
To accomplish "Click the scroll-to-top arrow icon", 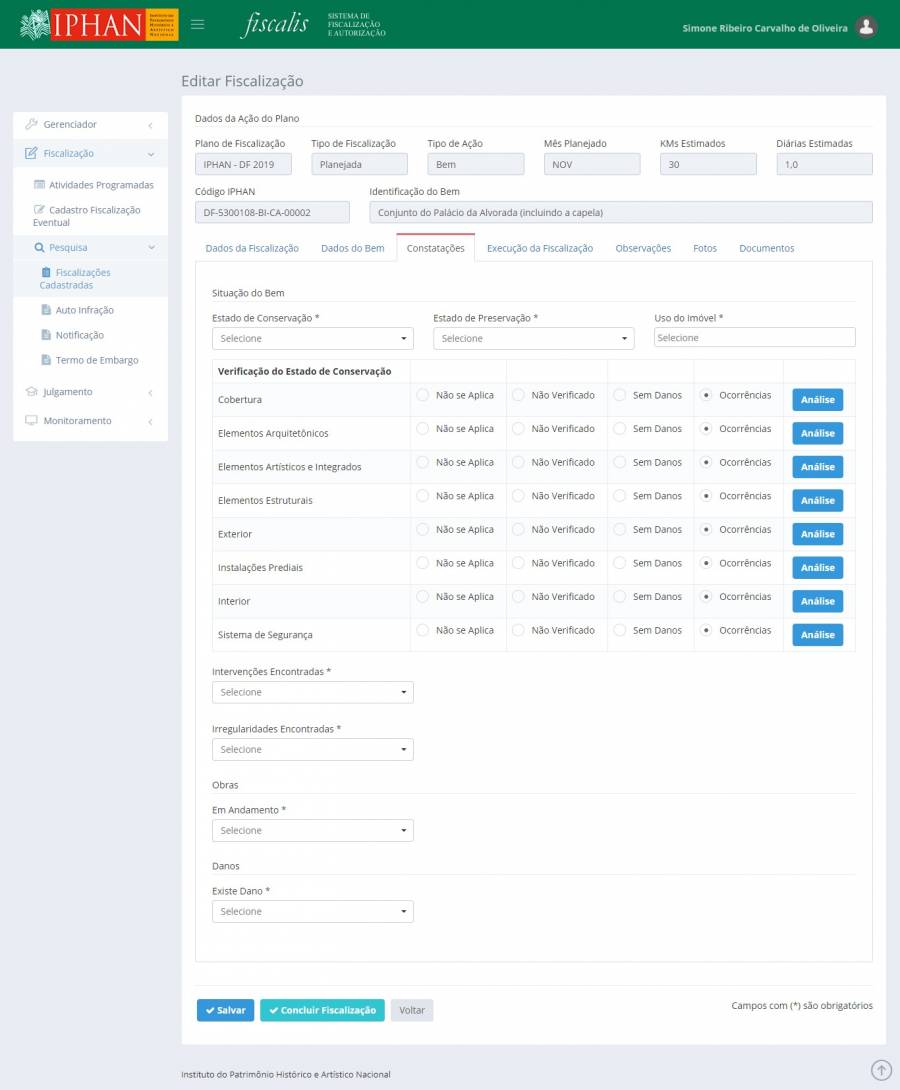I will pos(881,1070).
